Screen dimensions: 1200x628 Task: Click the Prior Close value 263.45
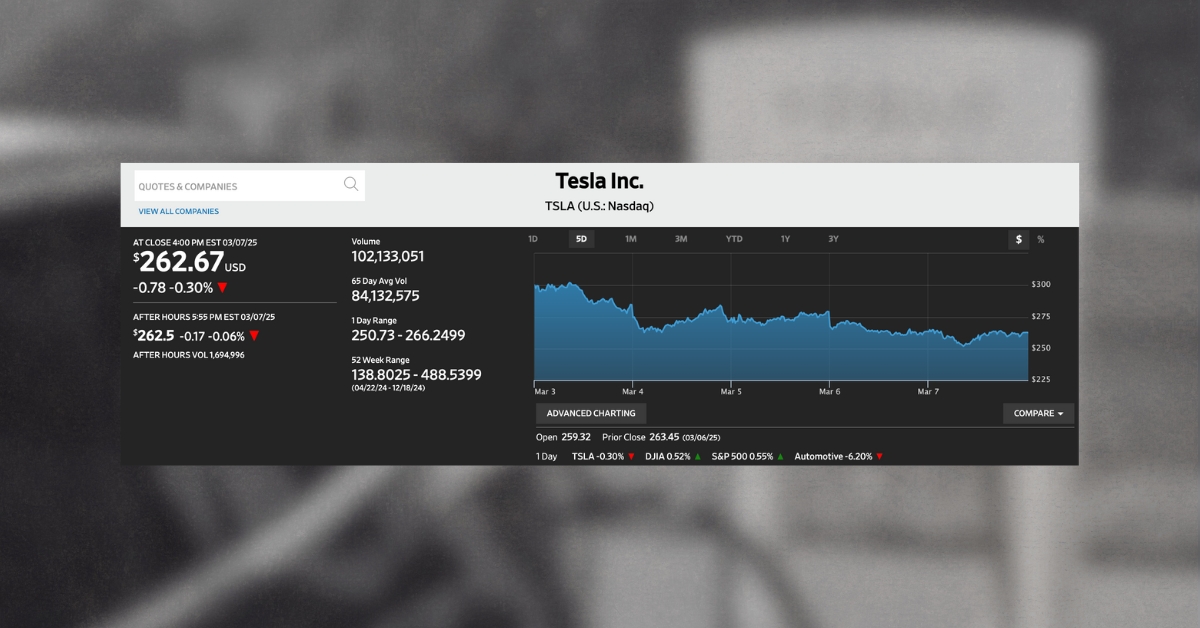pyautogui.click(x=663, y=437)
